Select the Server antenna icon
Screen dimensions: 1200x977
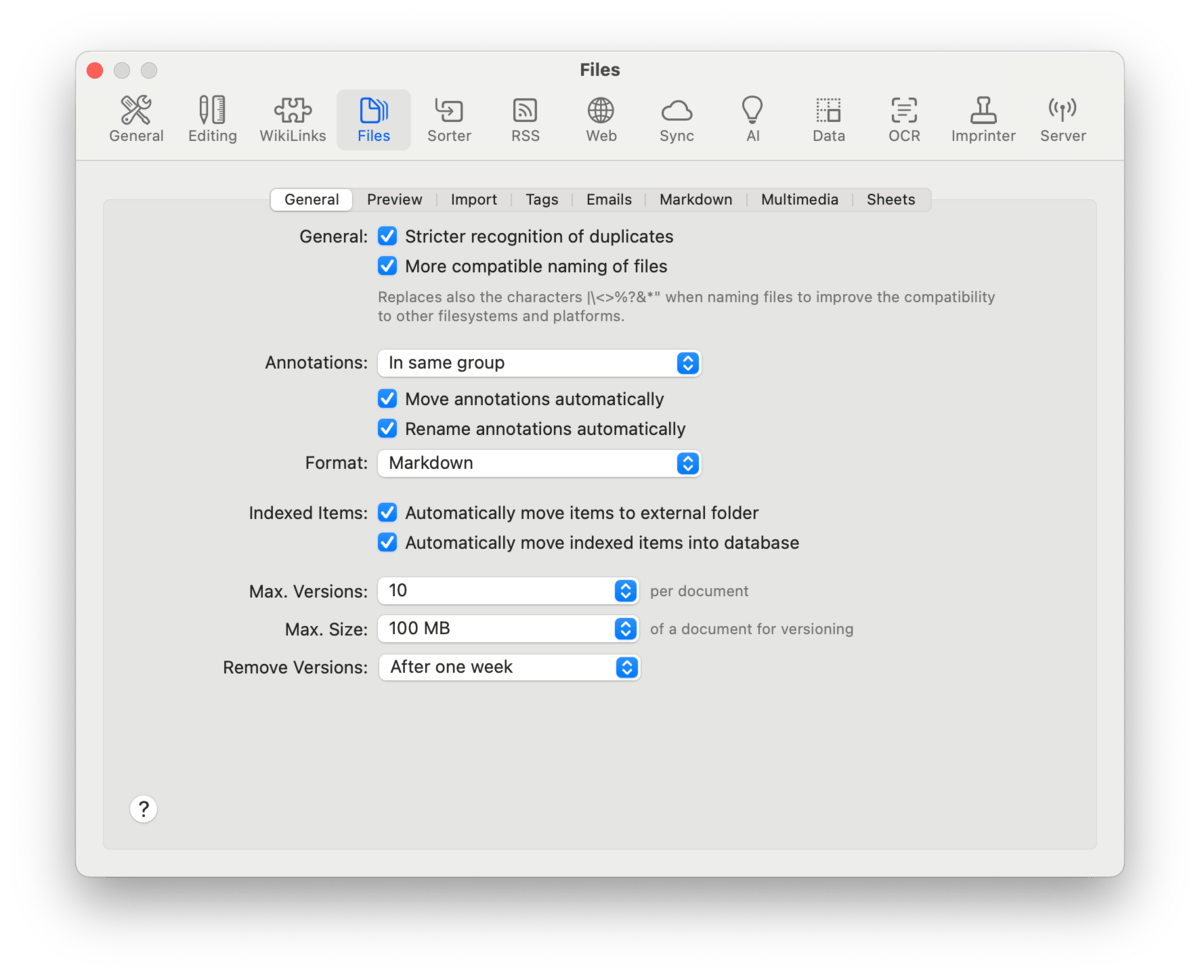1062,120
